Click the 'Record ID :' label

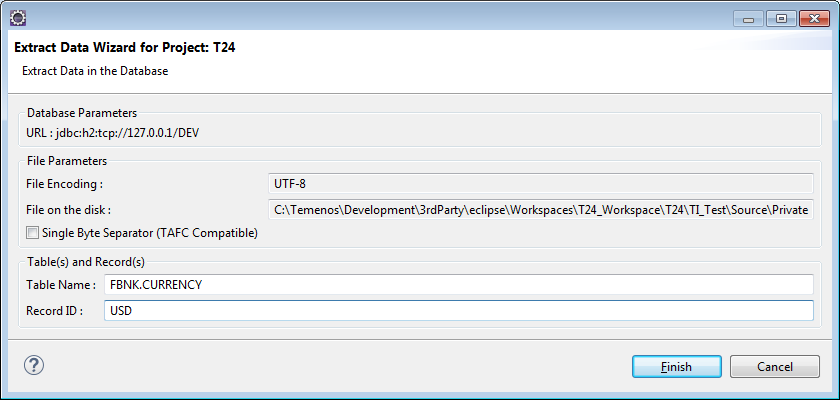tap(55, 311)
